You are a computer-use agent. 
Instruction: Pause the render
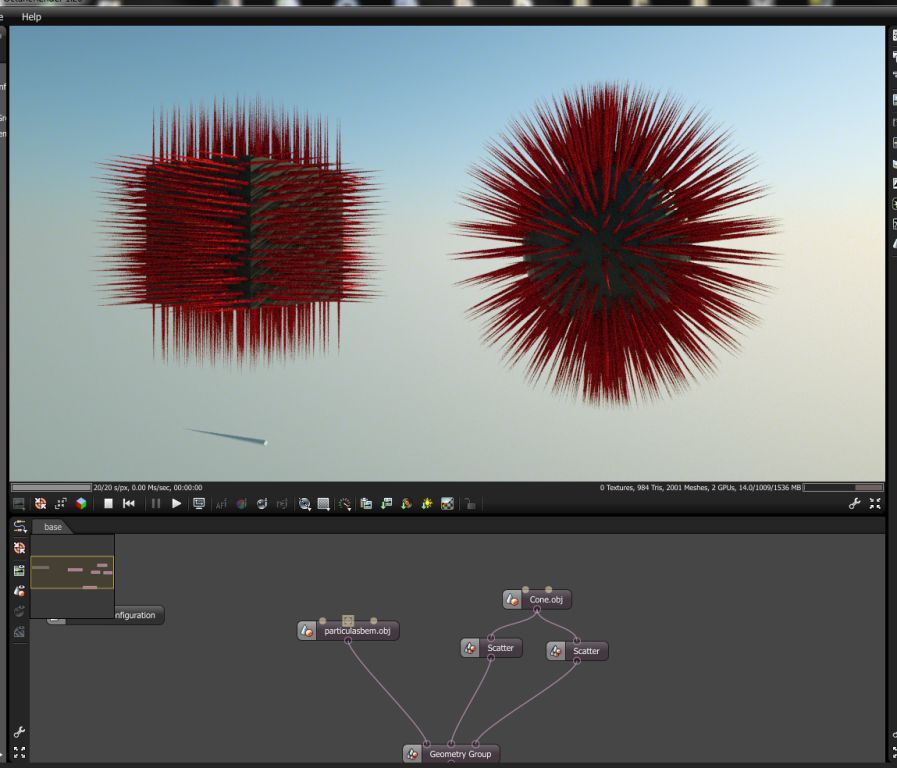[x=156, y=504]
